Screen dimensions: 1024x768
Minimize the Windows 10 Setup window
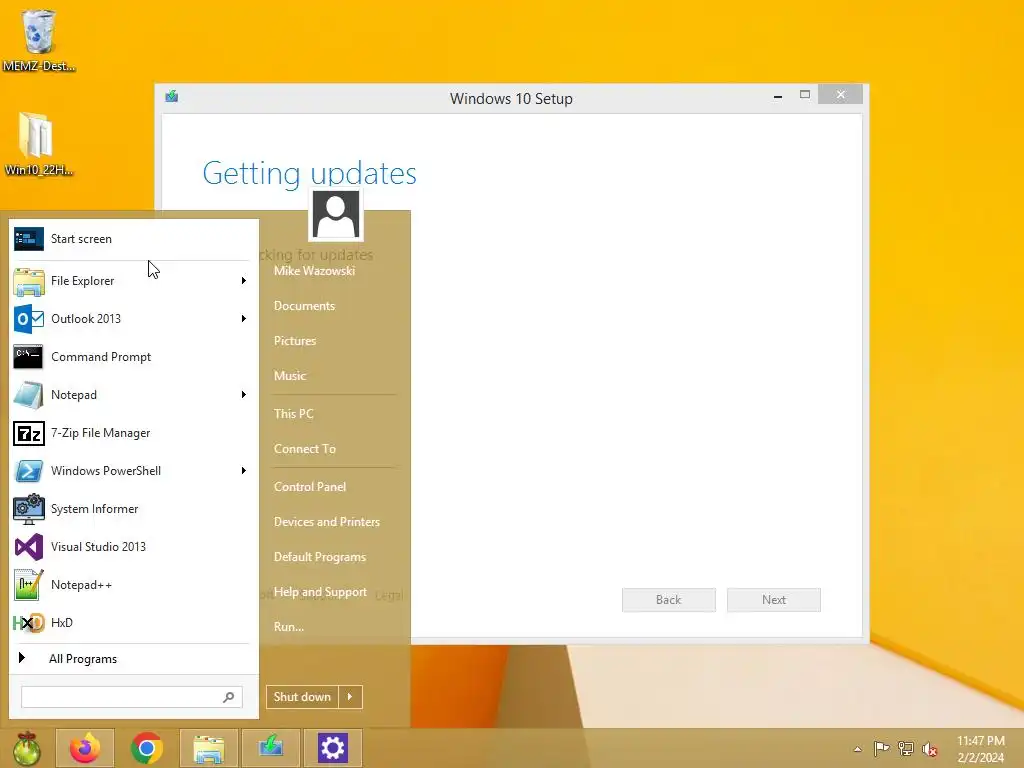point(778,95)
